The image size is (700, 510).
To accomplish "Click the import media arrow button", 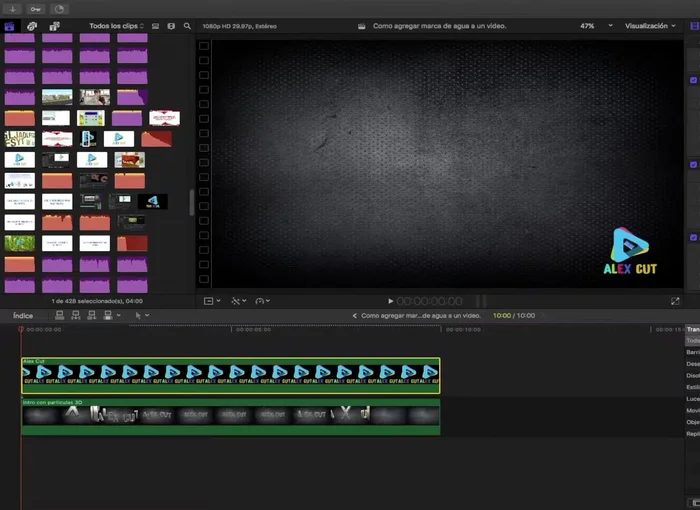I will [x=13, y=8].
